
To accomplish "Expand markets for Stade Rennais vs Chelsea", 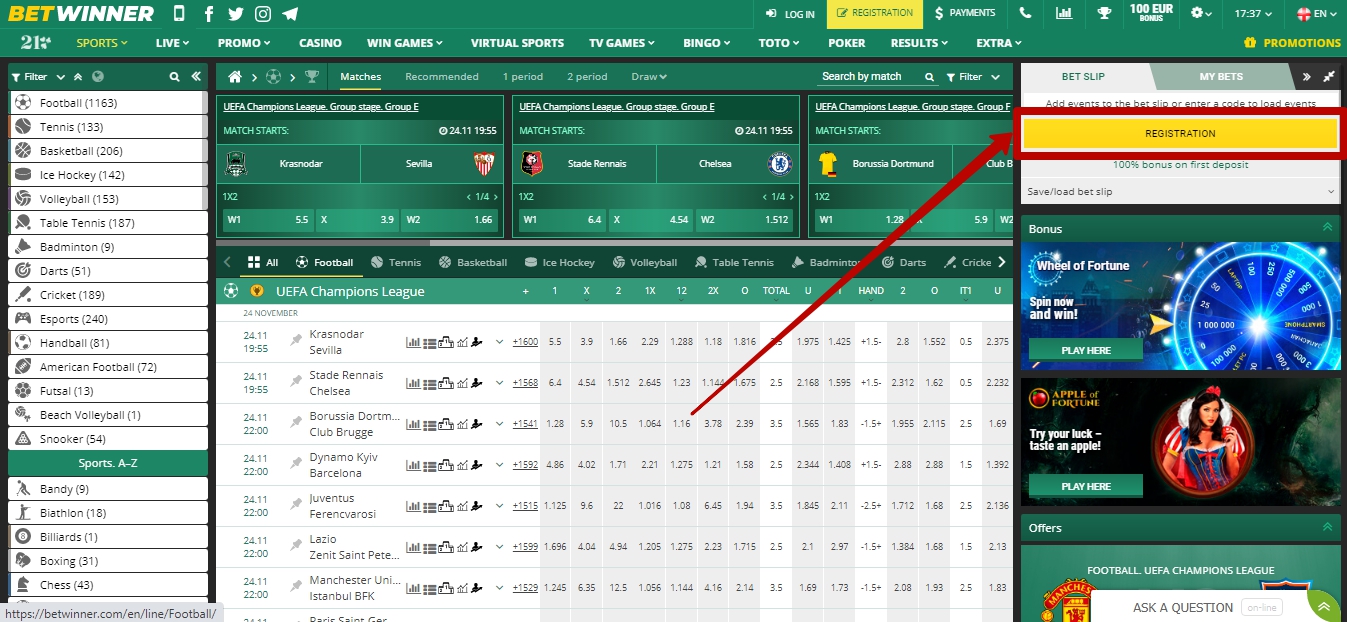I will pyautogui.click(x=500, y=383).
